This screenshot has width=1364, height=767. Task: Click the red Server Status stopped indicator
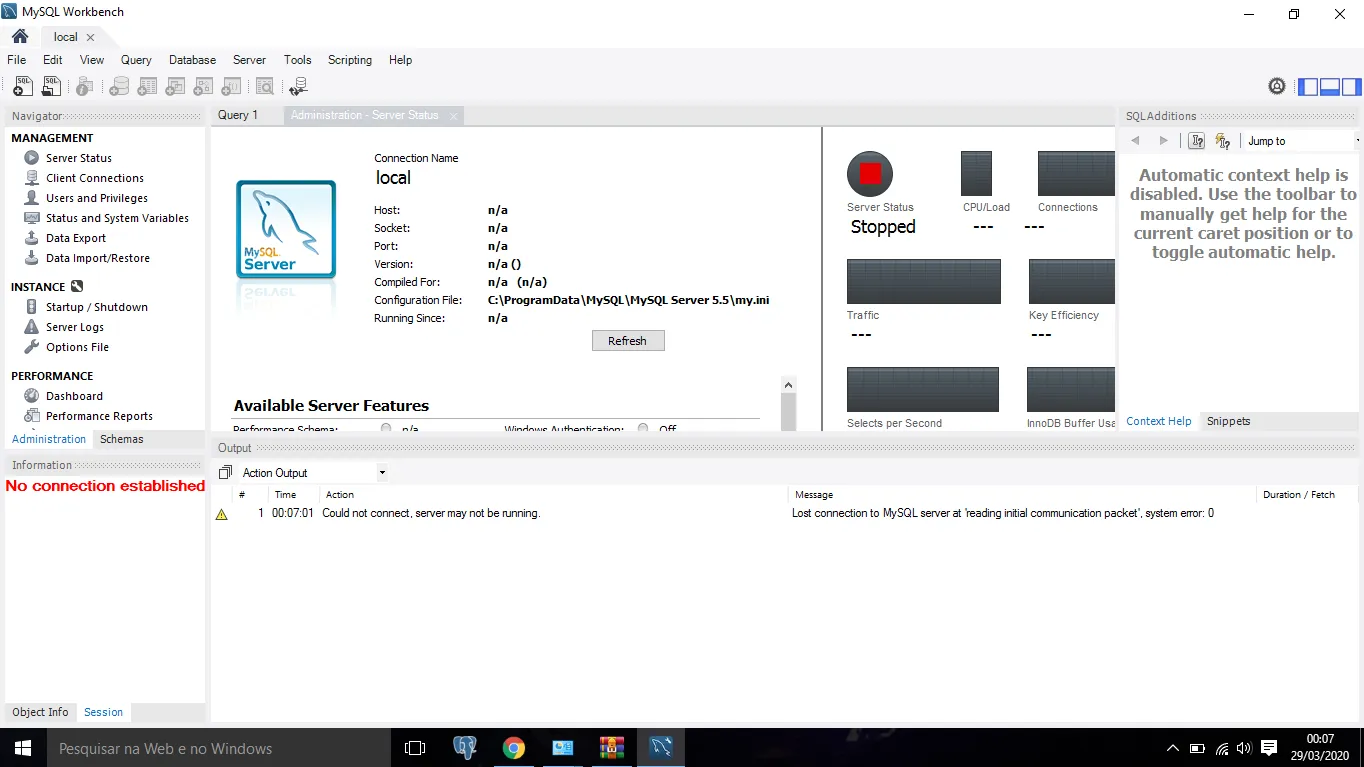tap(869, 174)
